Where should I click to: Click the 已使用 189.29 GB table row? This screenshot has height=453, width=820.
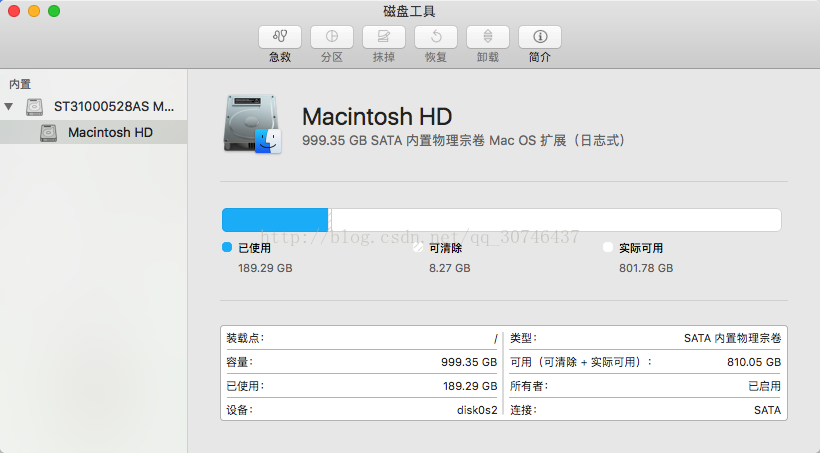tap(361, 386)
